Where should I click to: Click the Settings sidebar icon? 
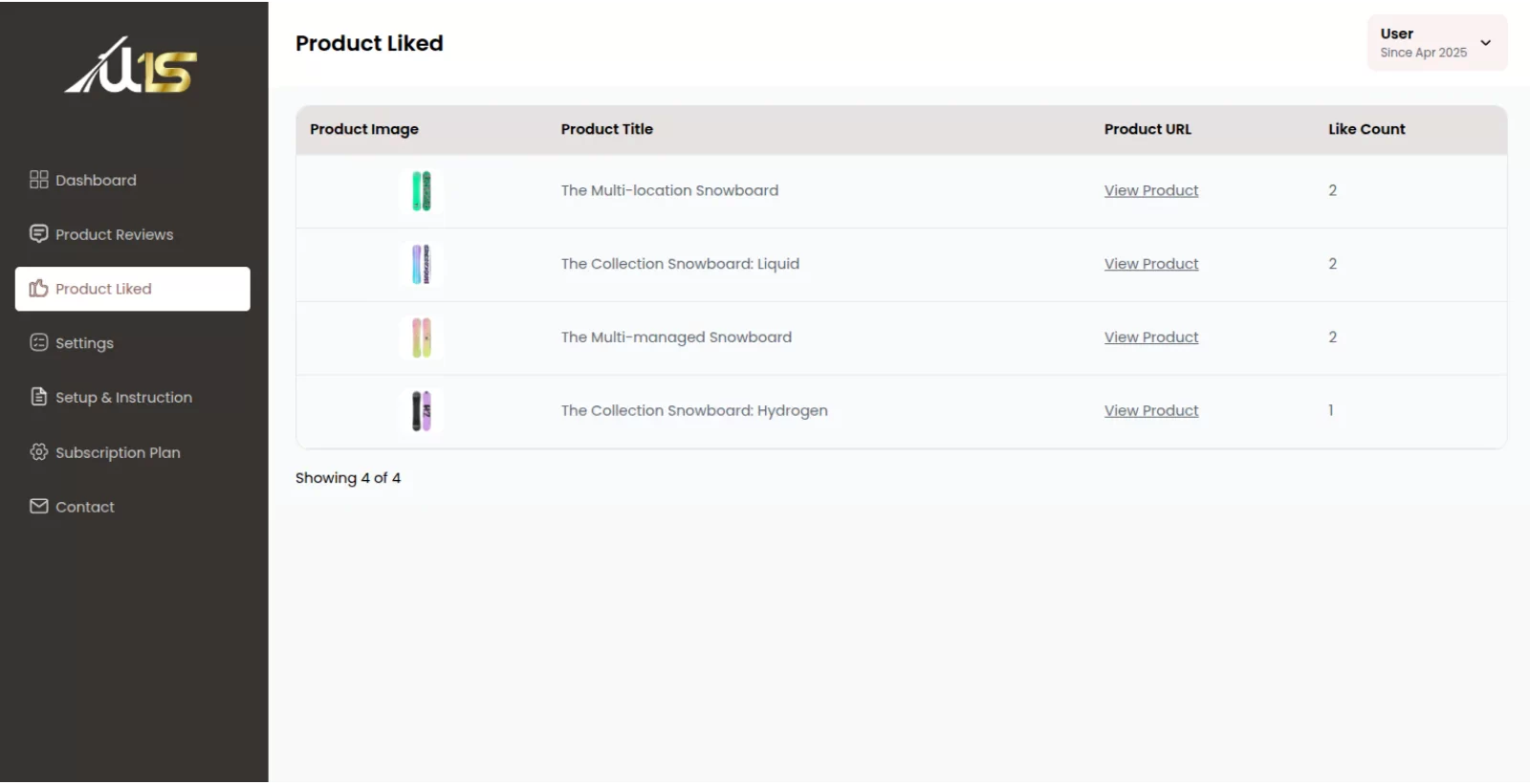click(x=38, y=343)
